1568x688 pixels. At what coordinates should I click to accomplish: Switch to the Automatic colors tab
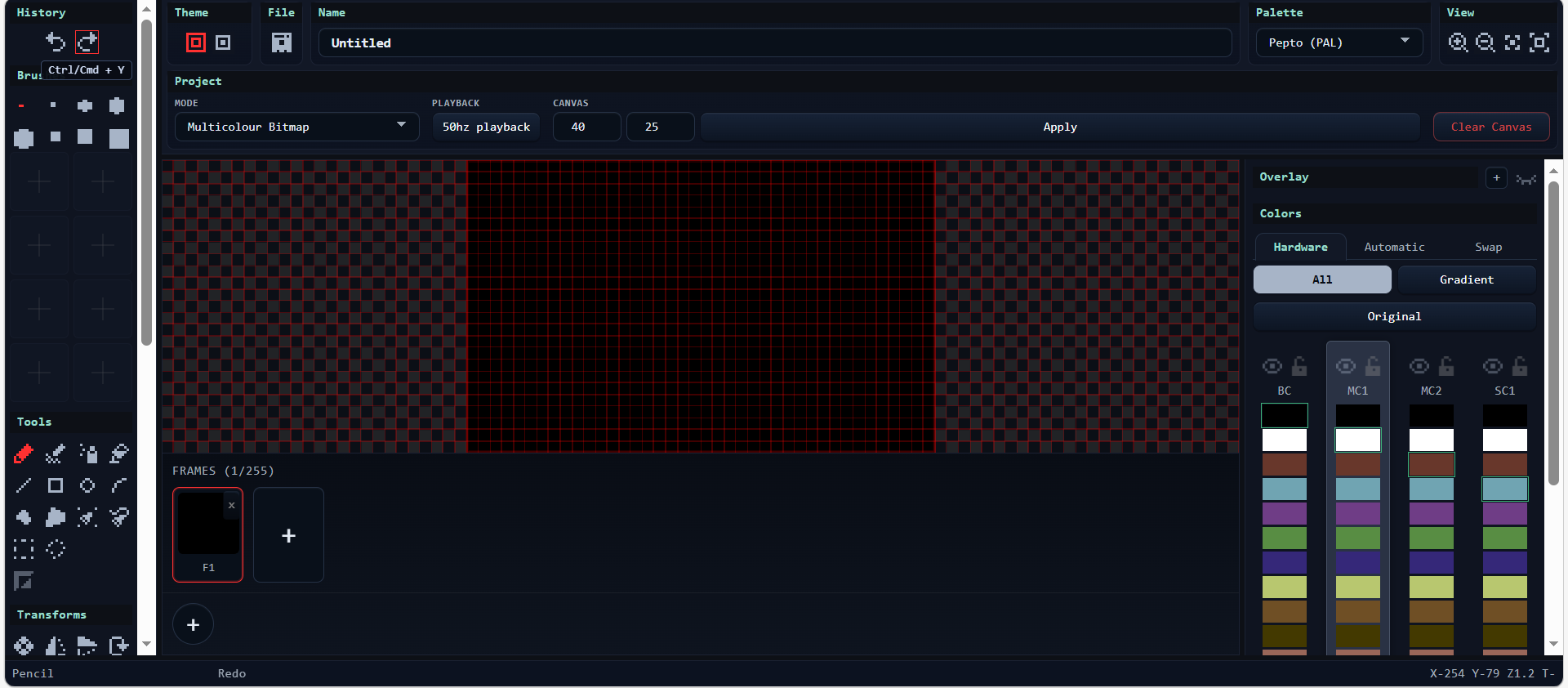(1394, 247)
